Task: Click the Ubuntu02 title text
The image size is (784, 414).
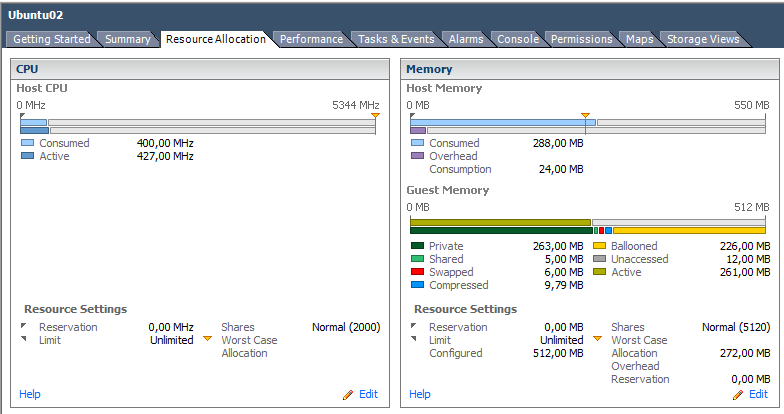Action: point(36,15)
